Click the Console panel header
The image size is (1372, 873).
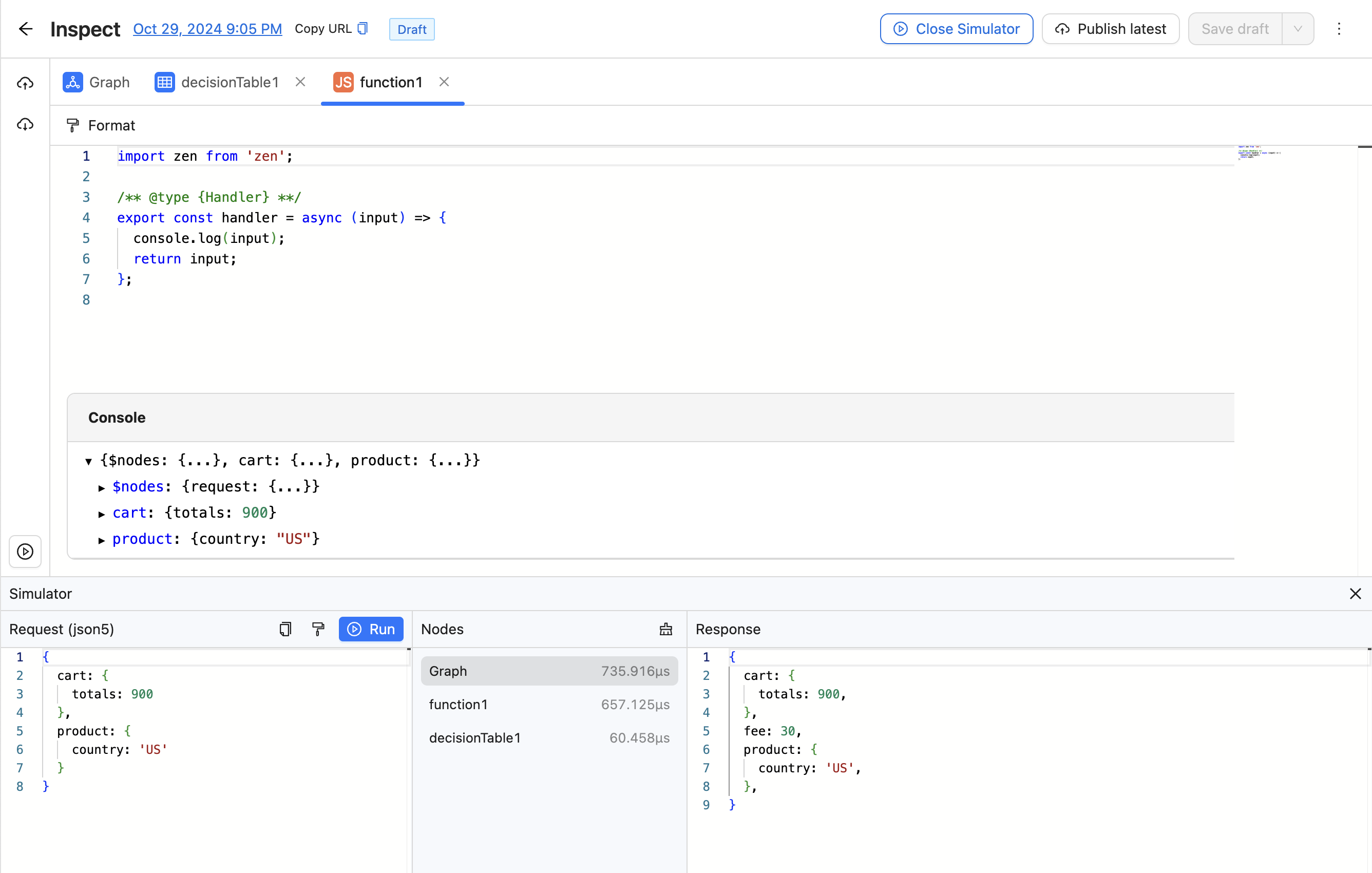pyautogui.click(x=651, y=417)
